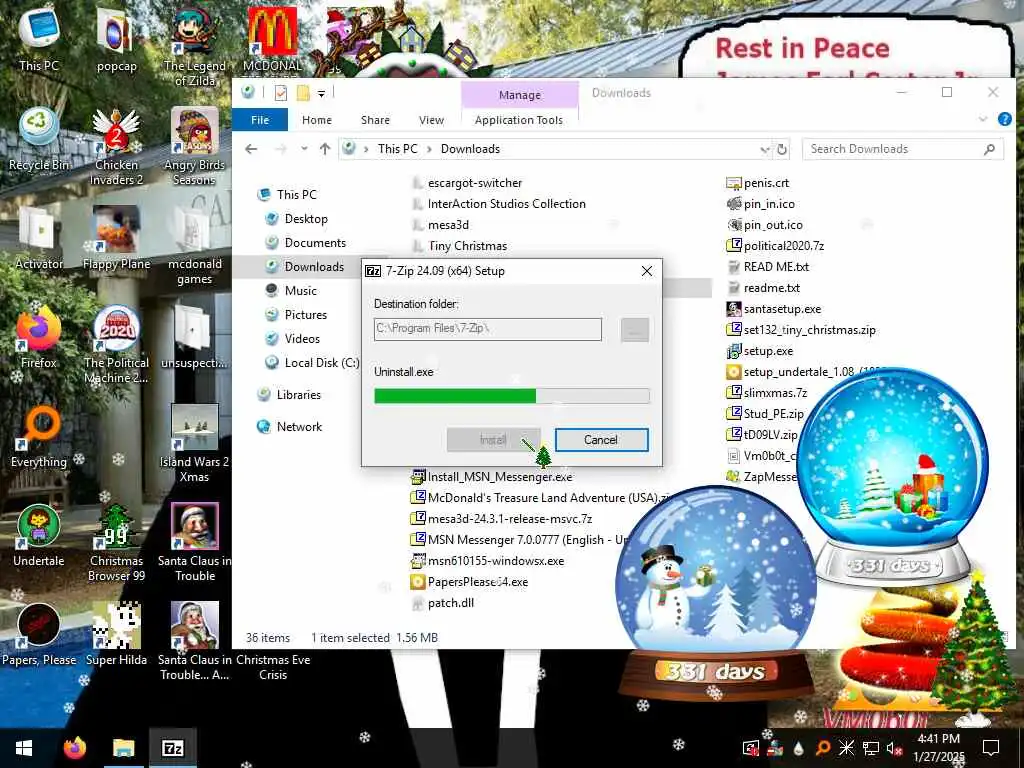Open Quick Access Toolbar customize dropdown
Viewport: 1024px width, 768px height.
tap(321, 93)
